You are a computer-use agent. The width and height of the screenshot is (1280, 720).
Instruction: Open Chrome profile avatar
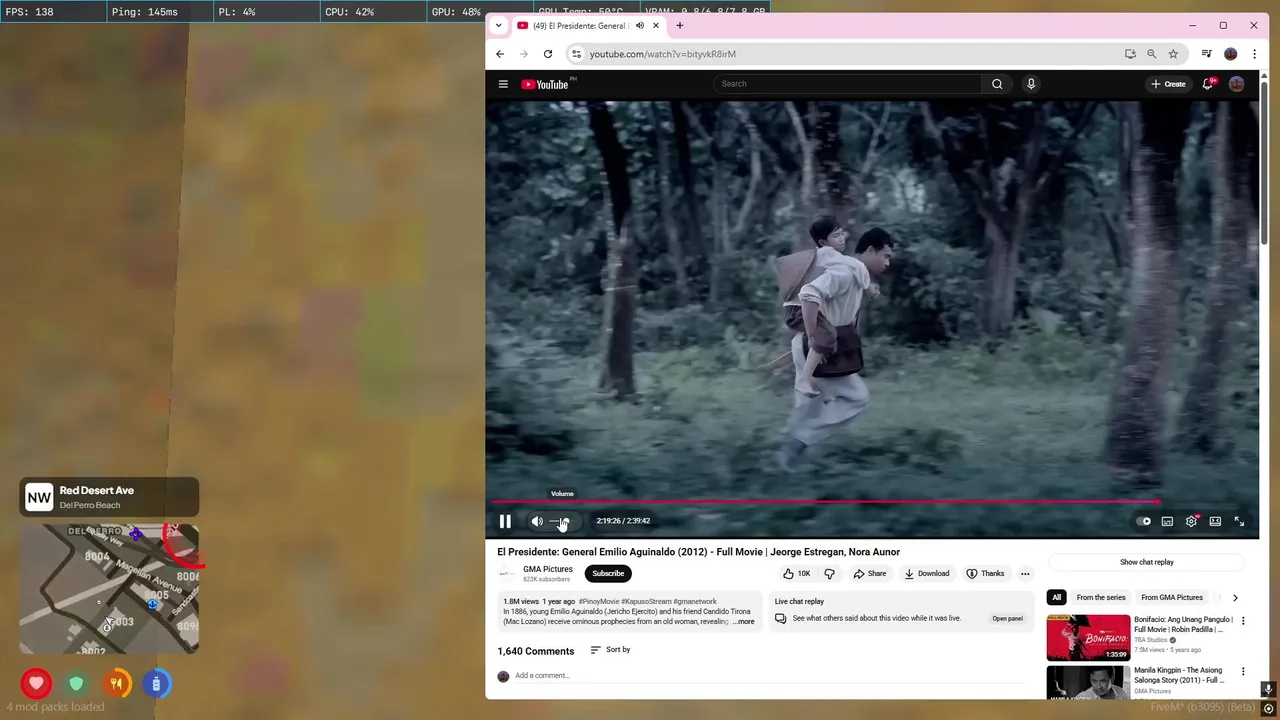(1231, 54)
